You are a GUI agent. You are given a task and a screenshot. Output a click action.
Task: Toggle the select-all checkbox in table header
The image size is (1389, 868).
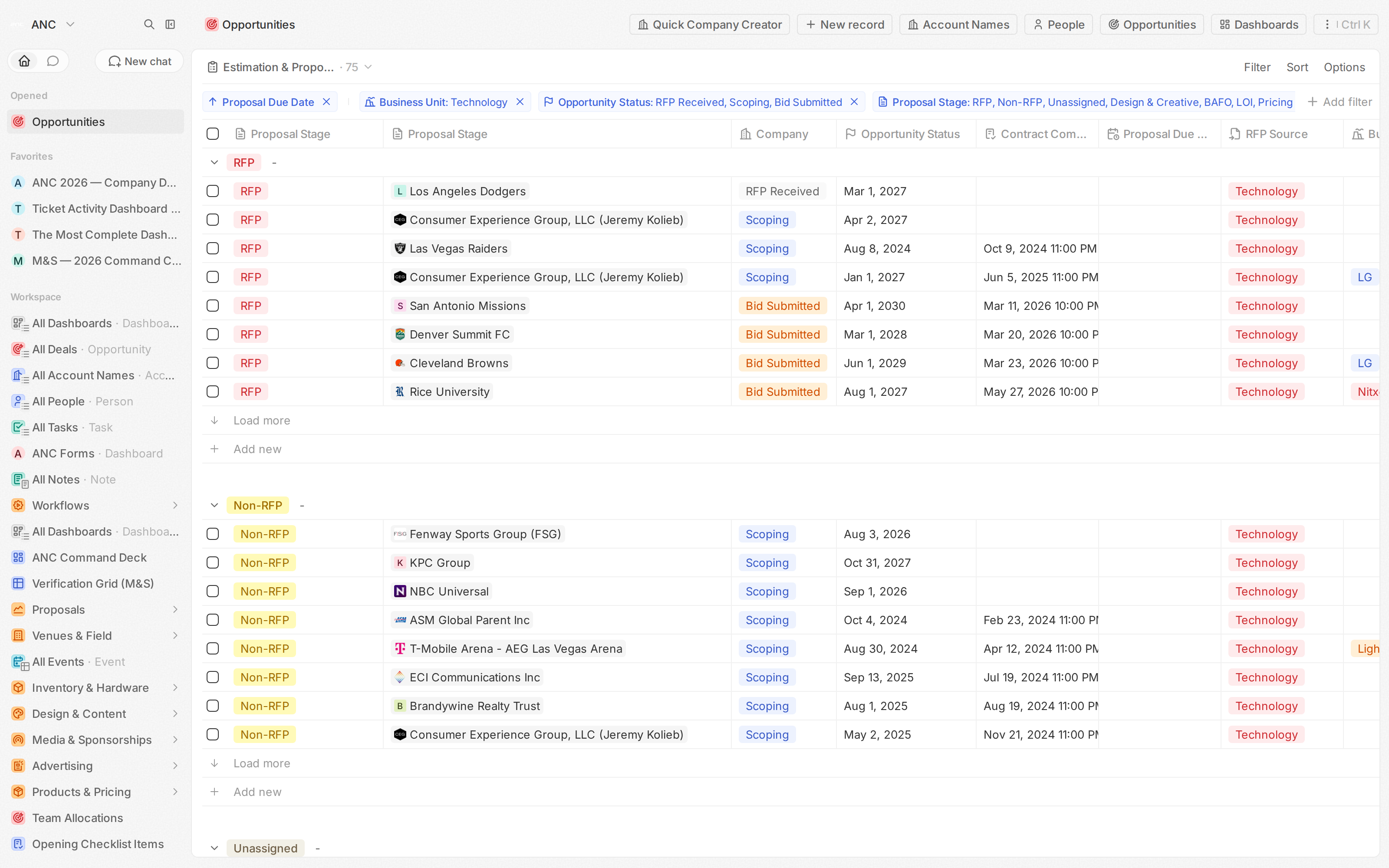click(212, 134)
